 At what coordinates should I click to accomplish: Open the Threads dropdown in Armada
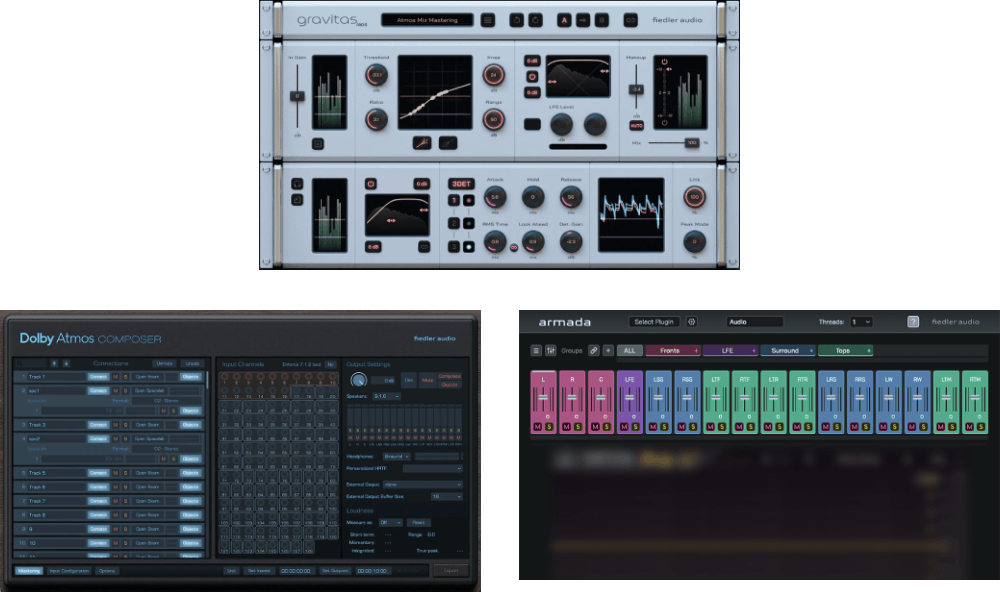[861, 322]
